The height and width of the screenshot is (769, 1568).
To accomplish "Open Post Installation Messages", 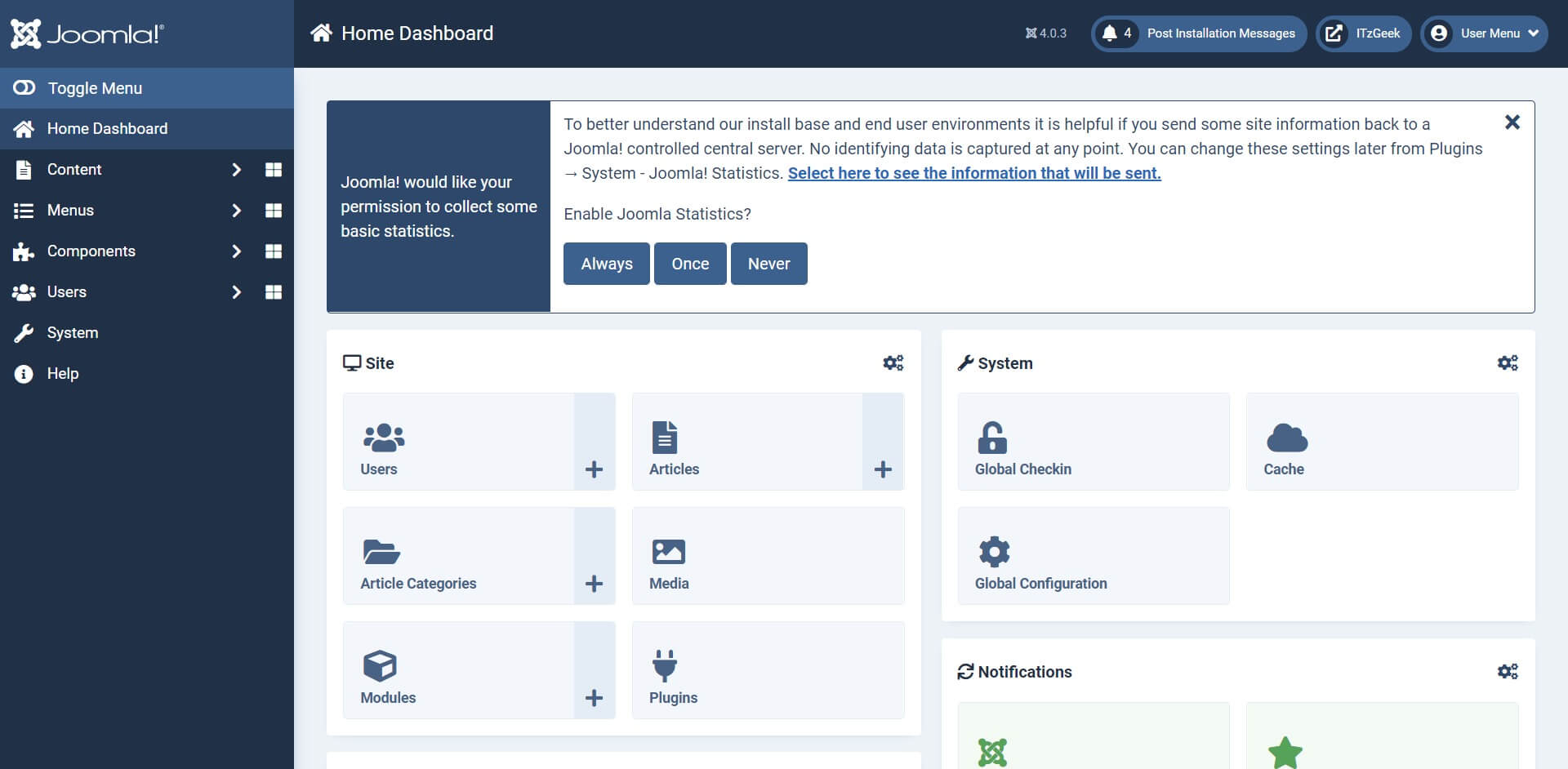I will coord(1199,33).
